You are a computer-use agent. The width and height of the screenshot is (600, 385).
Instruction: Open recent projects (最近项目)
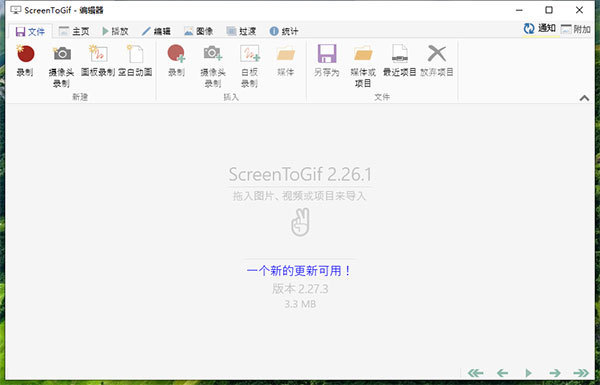click(399, 60)
